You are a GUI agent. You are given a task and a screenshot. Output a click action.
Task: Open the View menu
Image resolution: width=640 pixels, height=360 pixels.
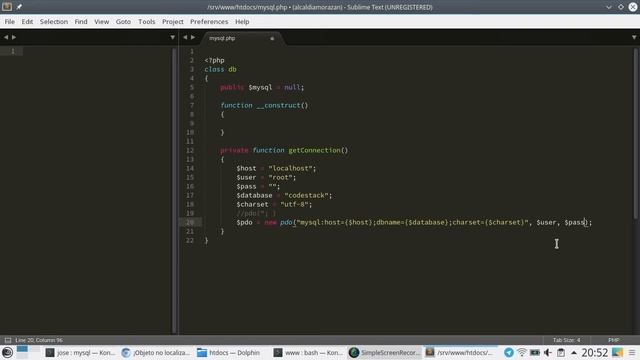[x=102, y=22]
